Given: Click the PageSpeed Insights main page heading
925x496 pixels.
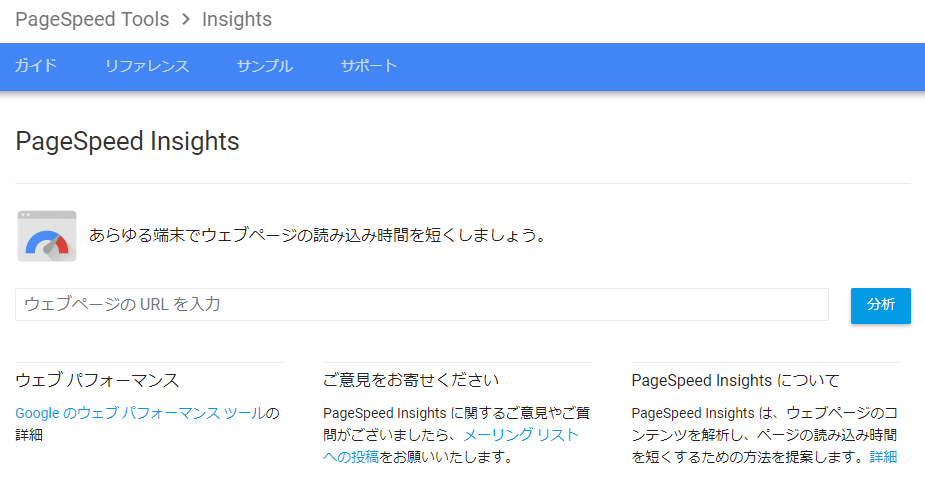Looking at the screenshot, I should [128, 141].
